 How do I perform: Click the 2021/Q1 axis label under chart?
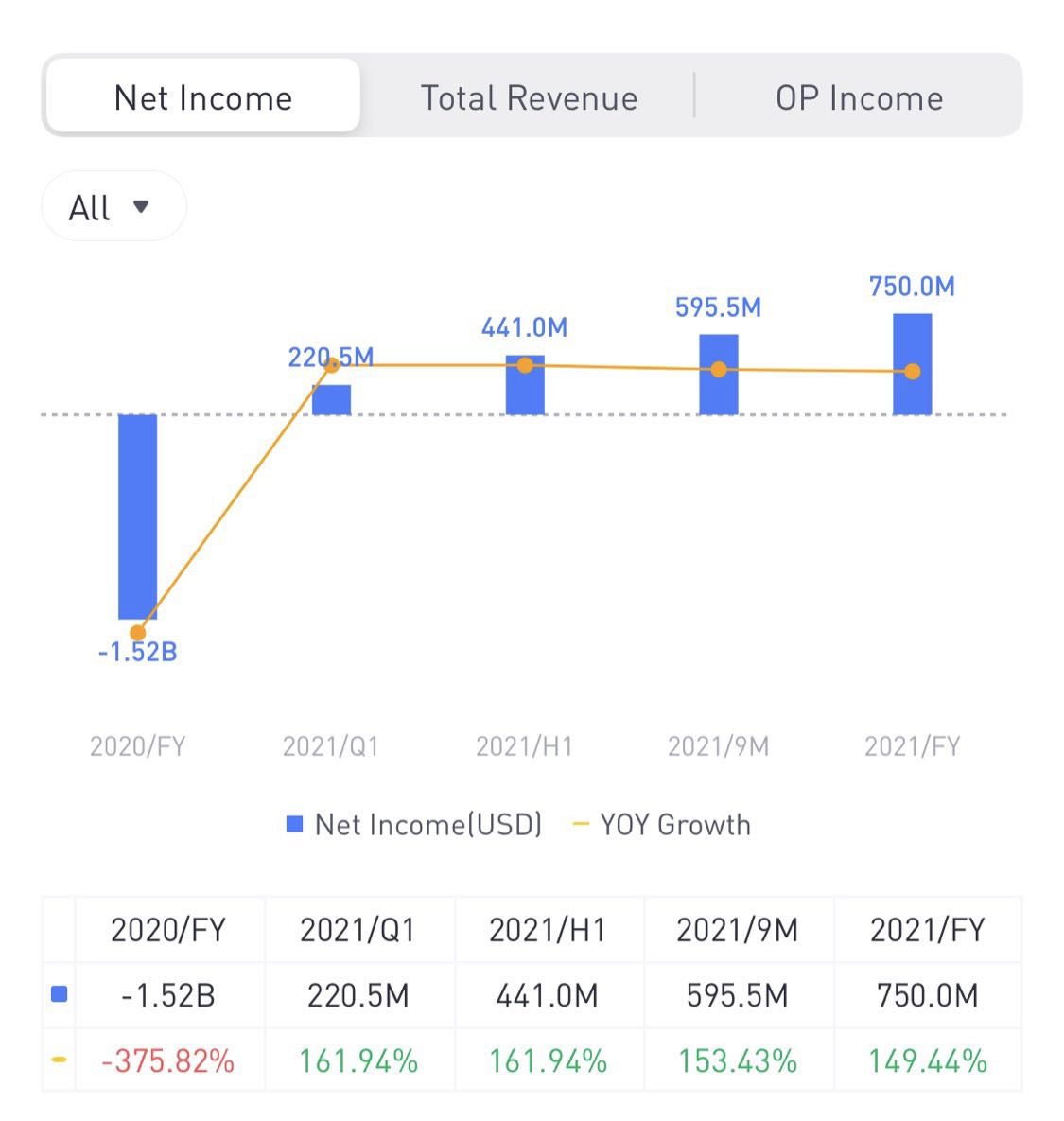(331, 746)
